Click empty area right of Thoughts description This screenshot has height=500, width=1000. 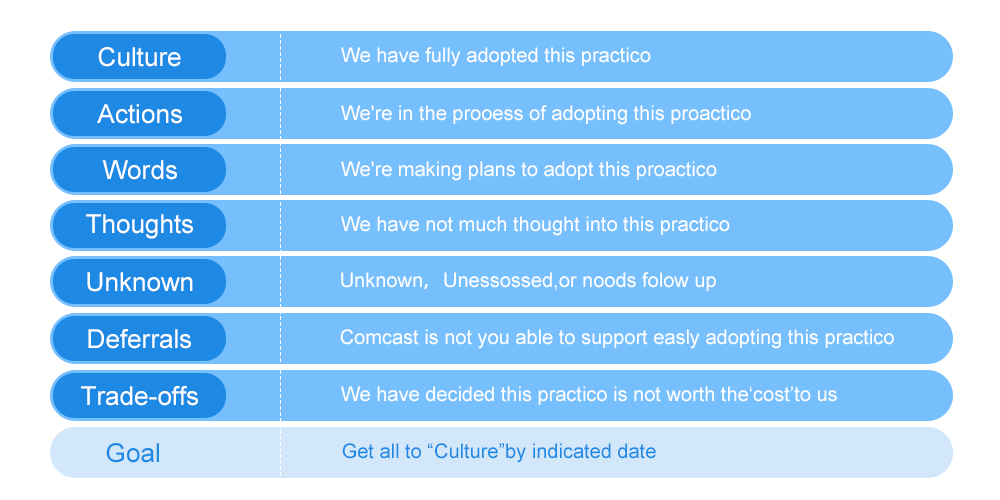[x=835, y=225]
